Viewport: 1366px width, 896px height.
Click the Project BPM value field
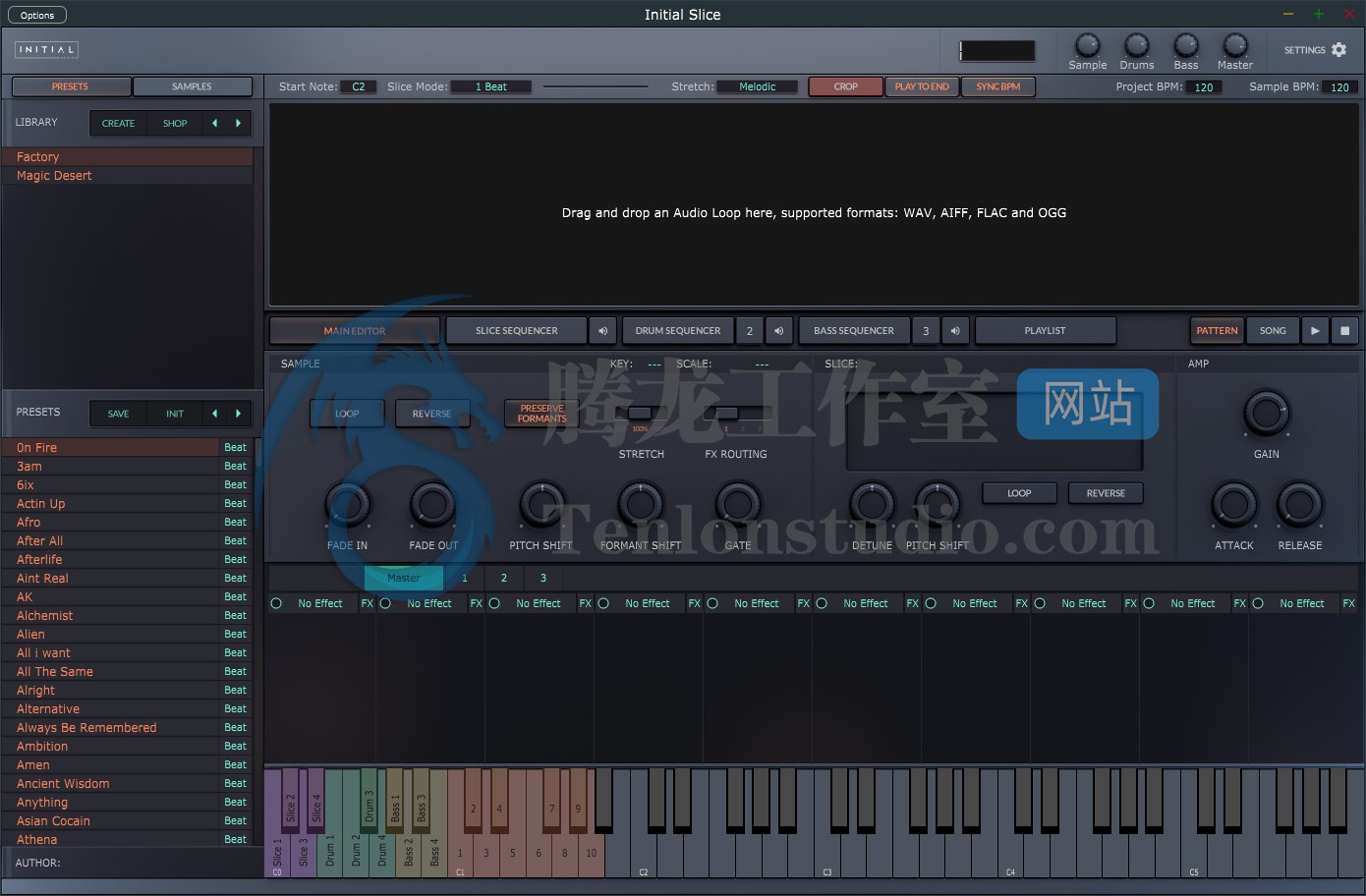[x=1204, y=86]
